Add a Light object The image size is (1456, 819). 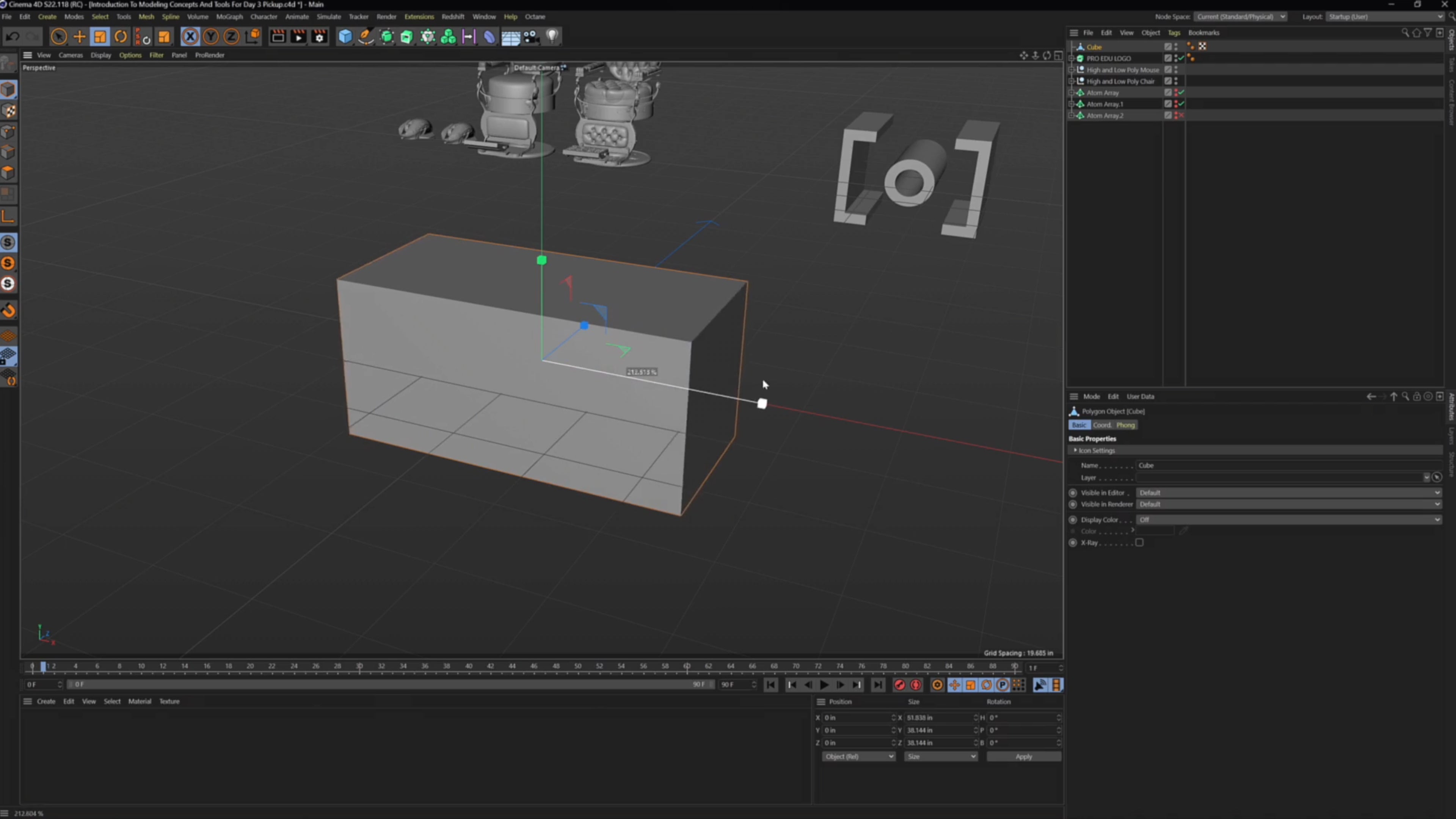[x=552, y=37]
